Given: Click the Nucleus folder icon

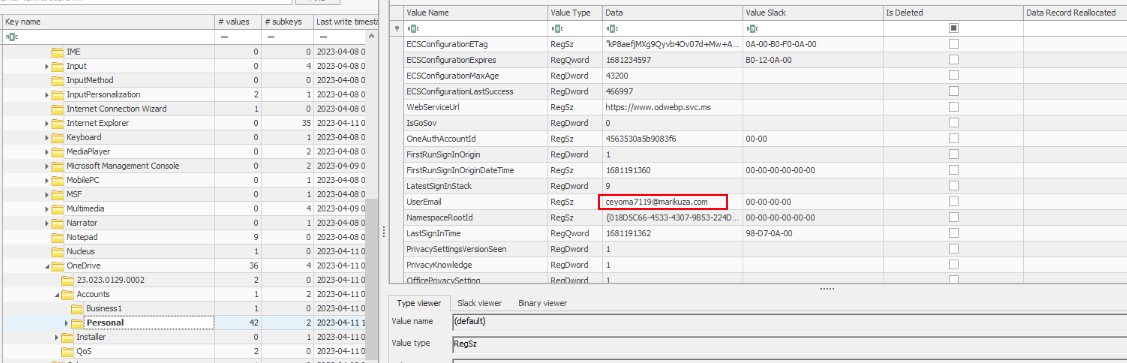Looking at the screenshot, I should pyautogui.click(x=57, y=252).
